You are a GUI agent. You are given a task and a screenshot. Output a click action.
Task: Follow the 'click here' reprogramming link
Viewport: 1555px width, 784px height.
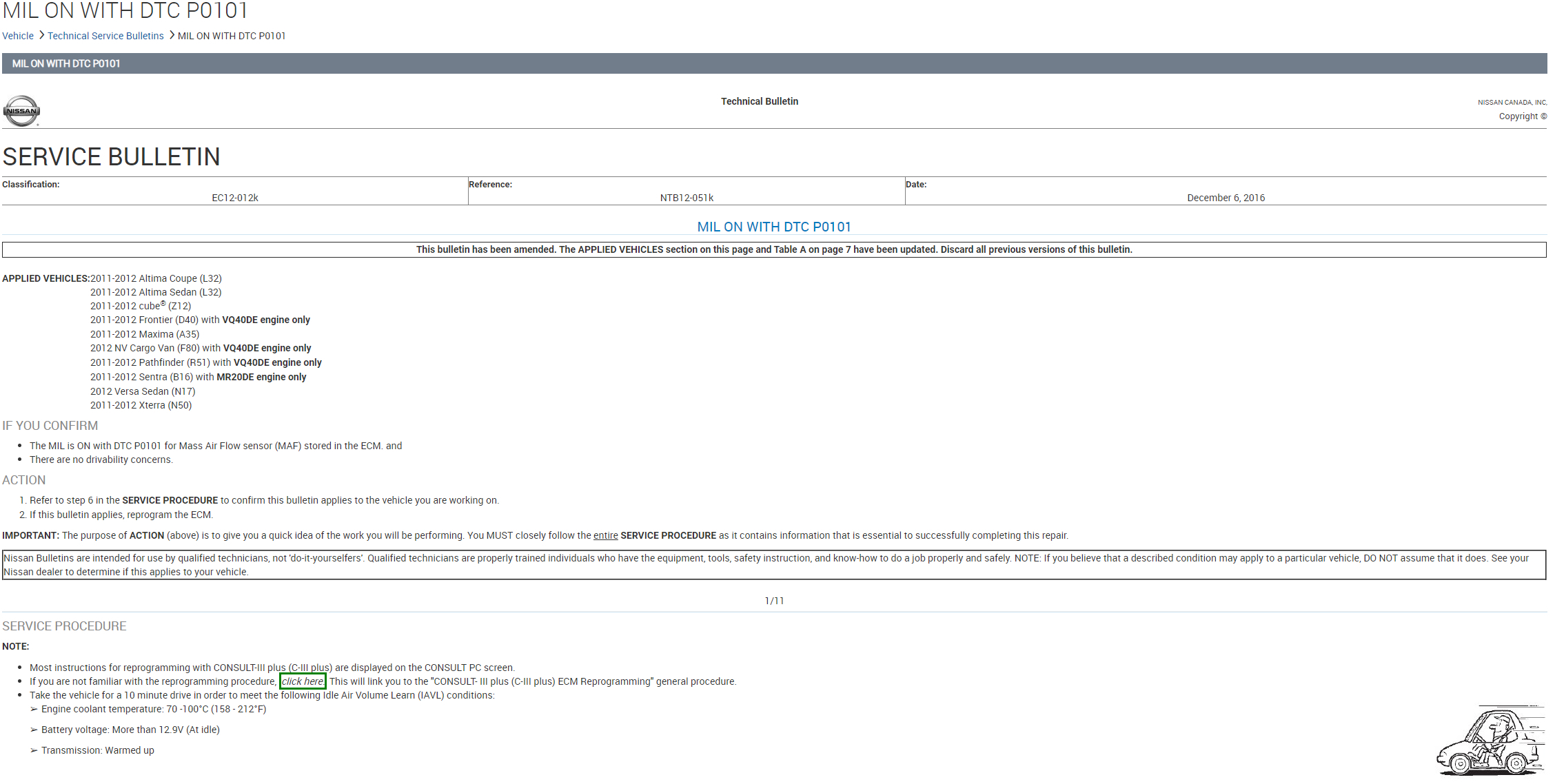tap(303, 681)
